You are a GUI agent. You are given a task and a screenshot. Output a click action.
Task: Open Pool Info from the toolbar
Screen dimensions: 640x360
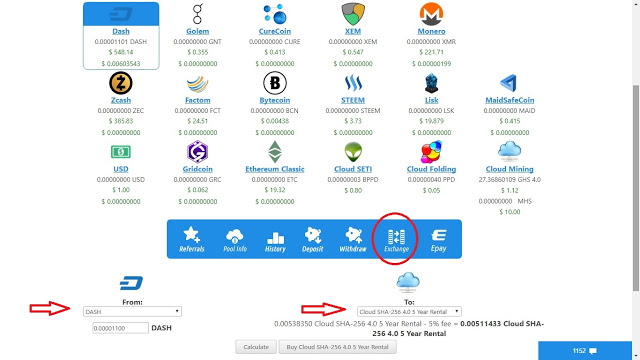click(x=235, y=239)
